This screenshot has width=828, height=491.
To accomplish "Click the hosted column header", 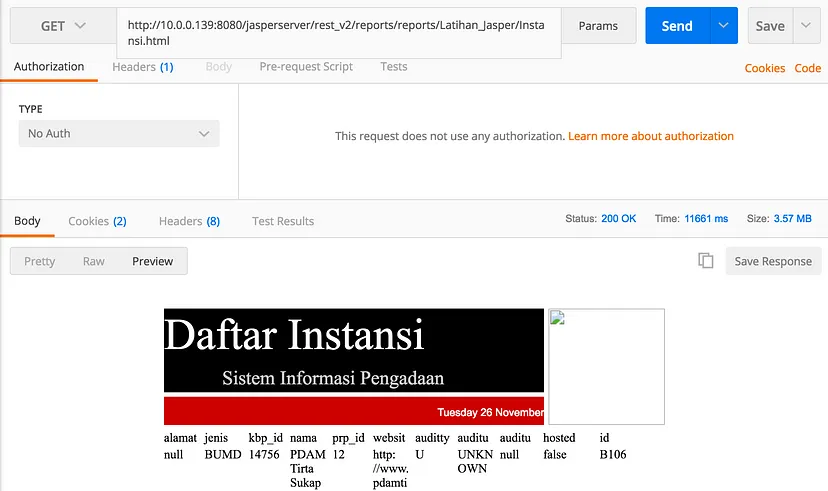I will coord(559,438).
